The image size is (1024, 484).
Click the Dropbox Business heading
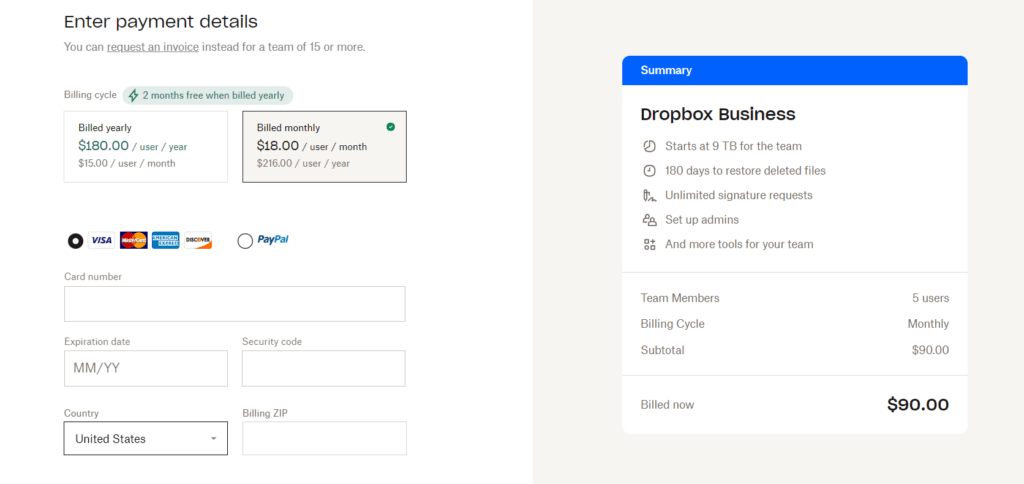pyautogui.click(x=718, y=114)
